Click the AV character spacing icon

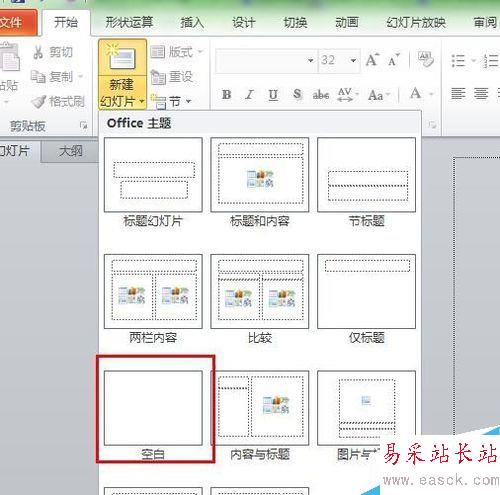(345, 95)
